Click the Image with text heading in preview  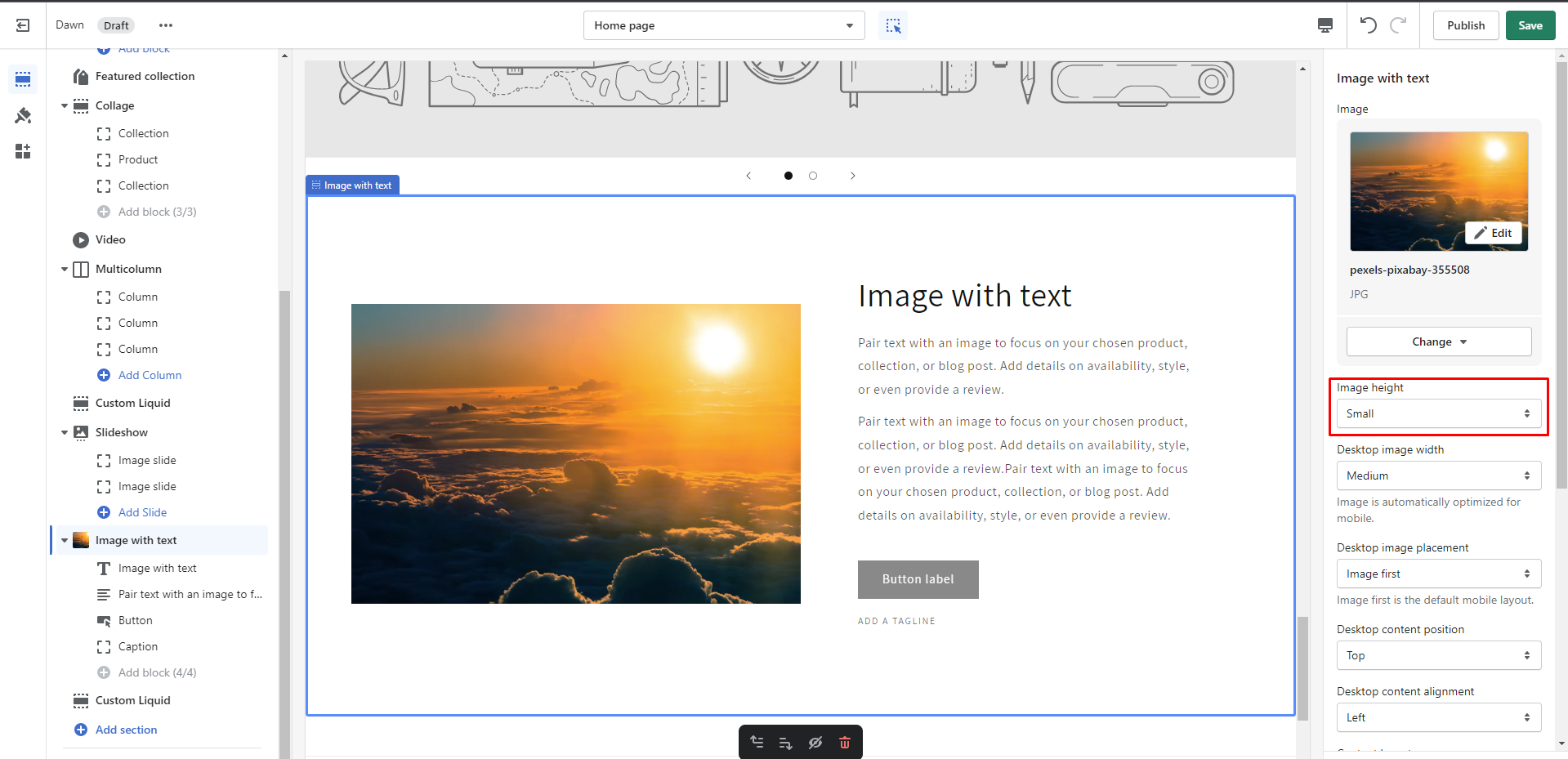tap(964, 296)
